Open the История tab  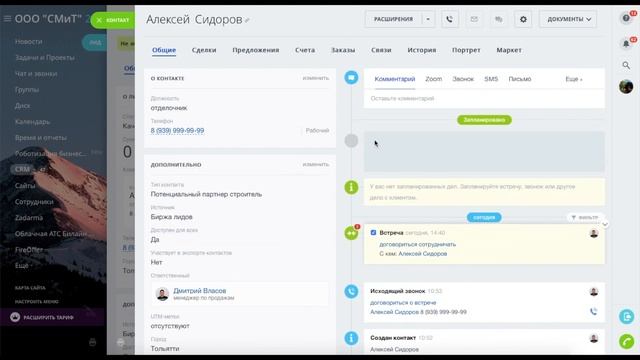tap(422, 50)
